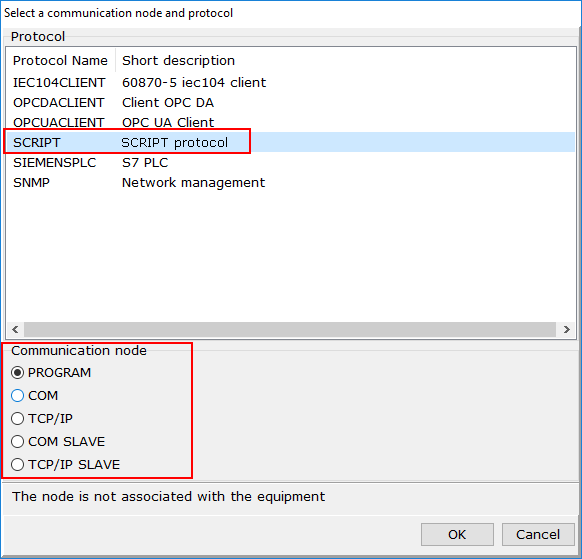Click the Cancel button
Image resolution: width=582 pixels, height=559 pixels.
click(538, 534)
